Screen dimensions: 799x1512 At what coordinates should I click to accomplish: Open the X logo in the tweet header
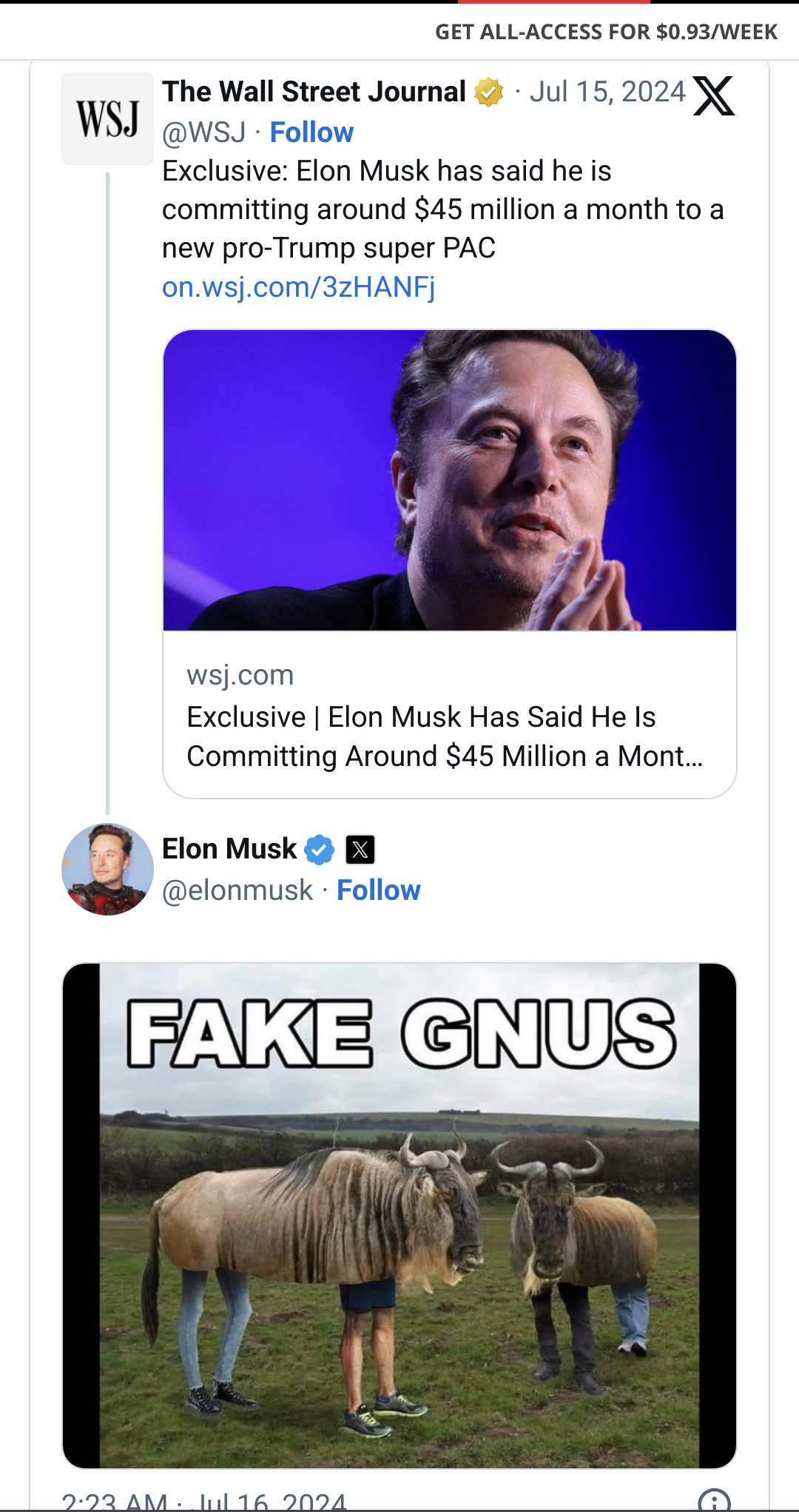pos(713,95)
